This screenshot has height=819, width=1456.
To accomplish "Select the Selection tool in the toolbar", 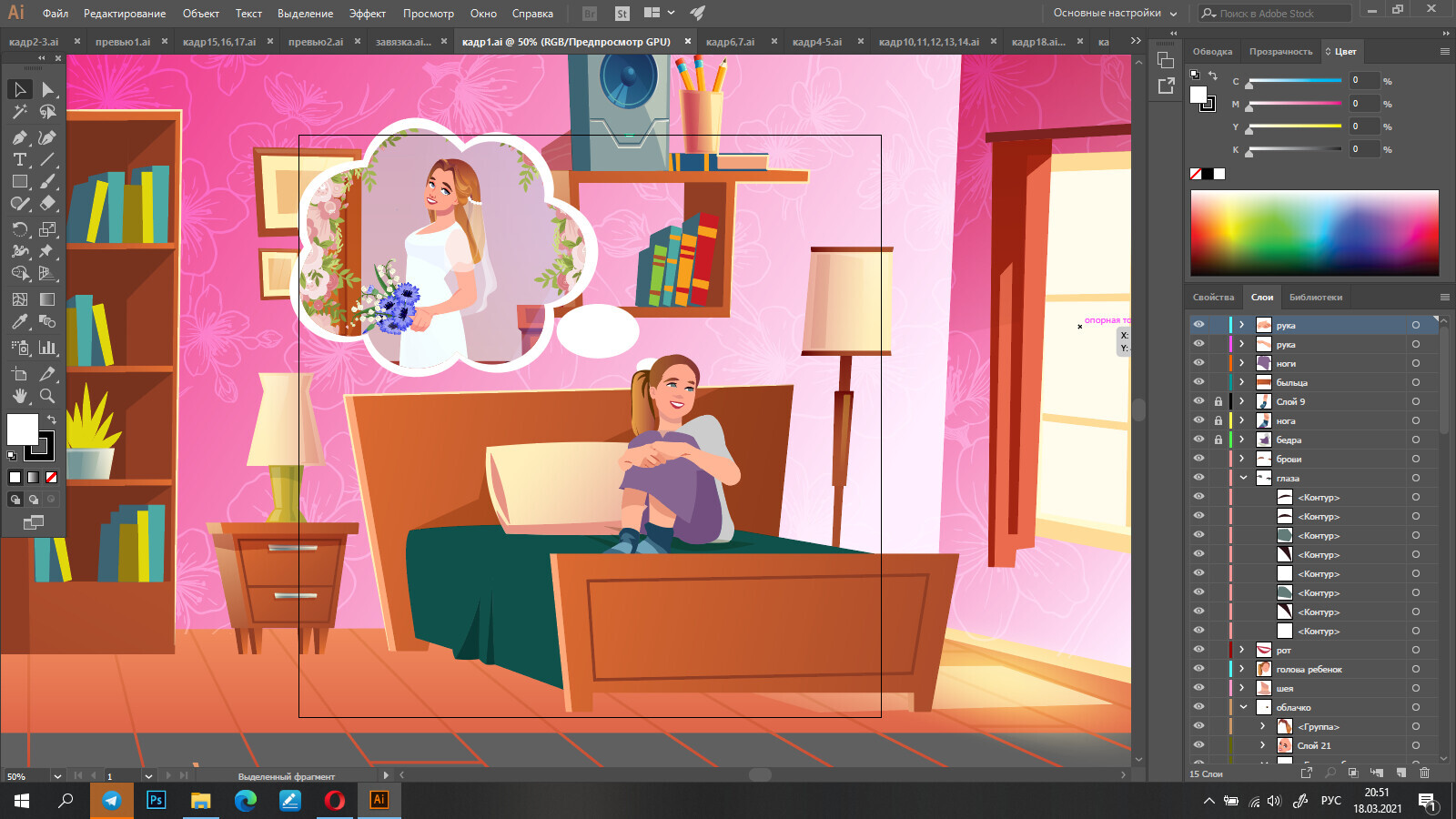I will (x=19, y=89).
